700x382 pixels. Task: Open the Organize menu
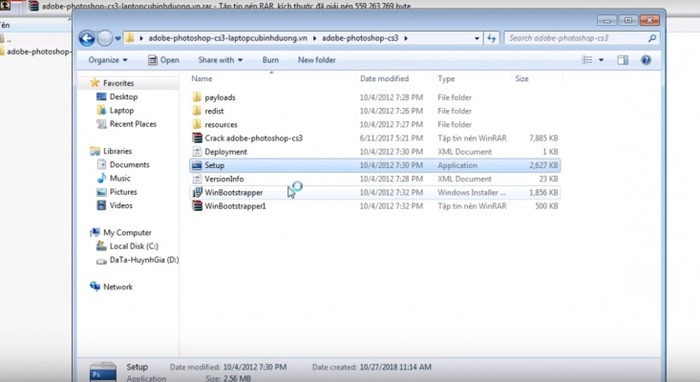click(108, 60)
